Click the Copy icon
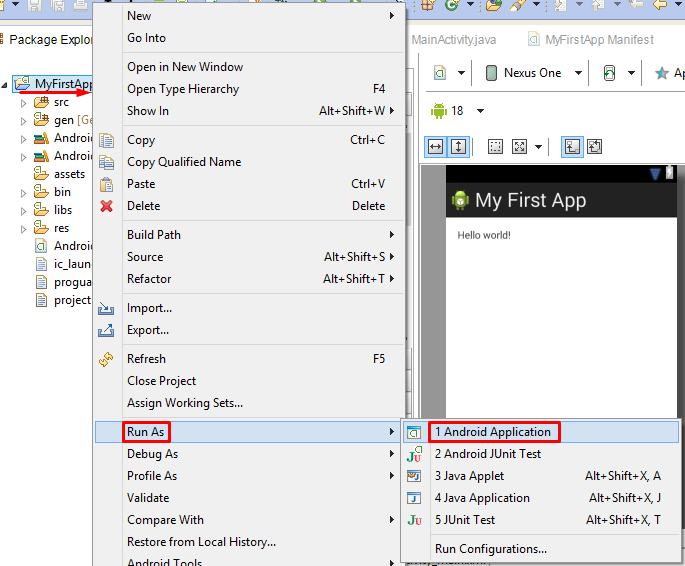The width and height of the screenshot is (685, 566). pyautogui.click(x=106, y=141)
